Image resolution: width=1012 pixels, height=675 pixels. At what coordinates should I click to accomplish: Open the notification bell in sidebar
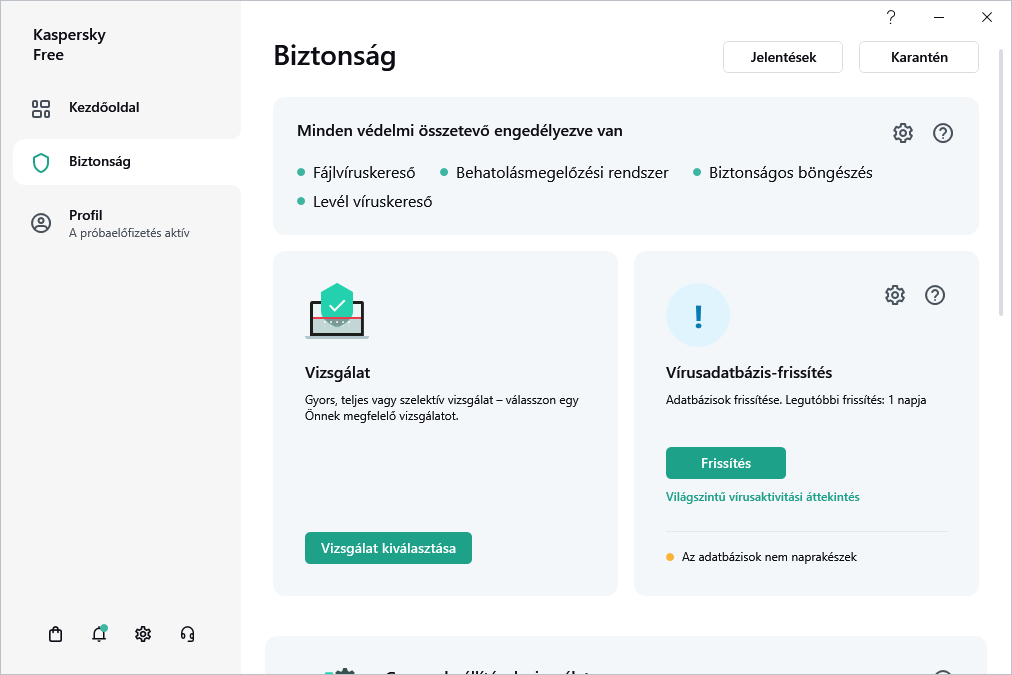99,634
